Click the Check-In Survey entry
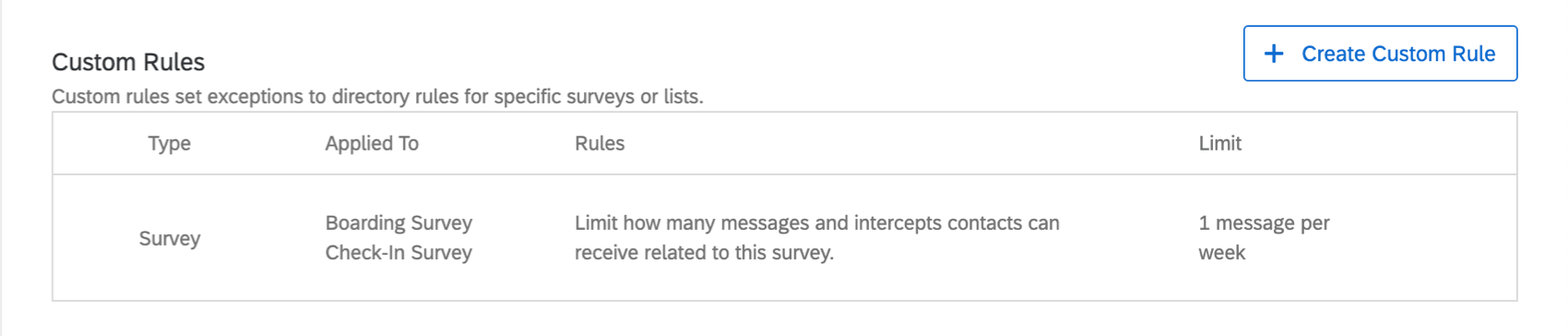Viewport: 1568px width, 336px height. click(x=398, y=252)
